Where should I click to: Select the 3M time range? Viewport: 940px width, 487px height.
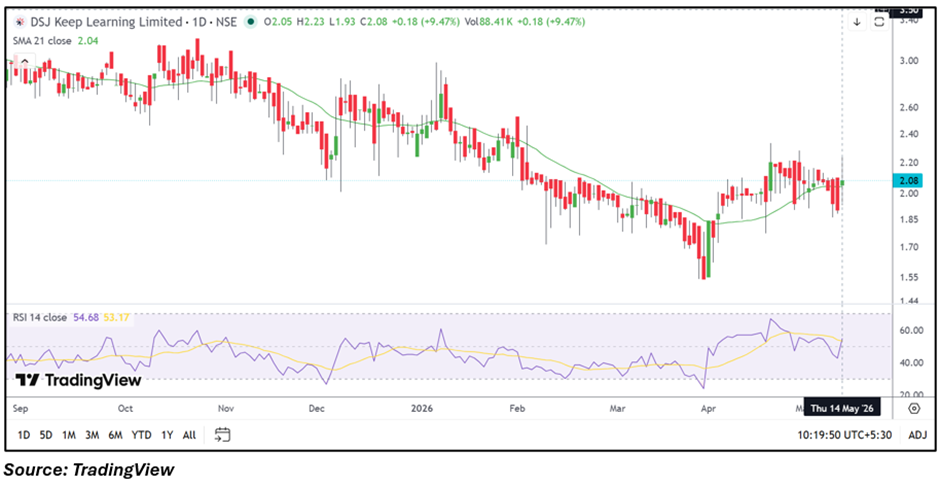click(x=92, y=435)
